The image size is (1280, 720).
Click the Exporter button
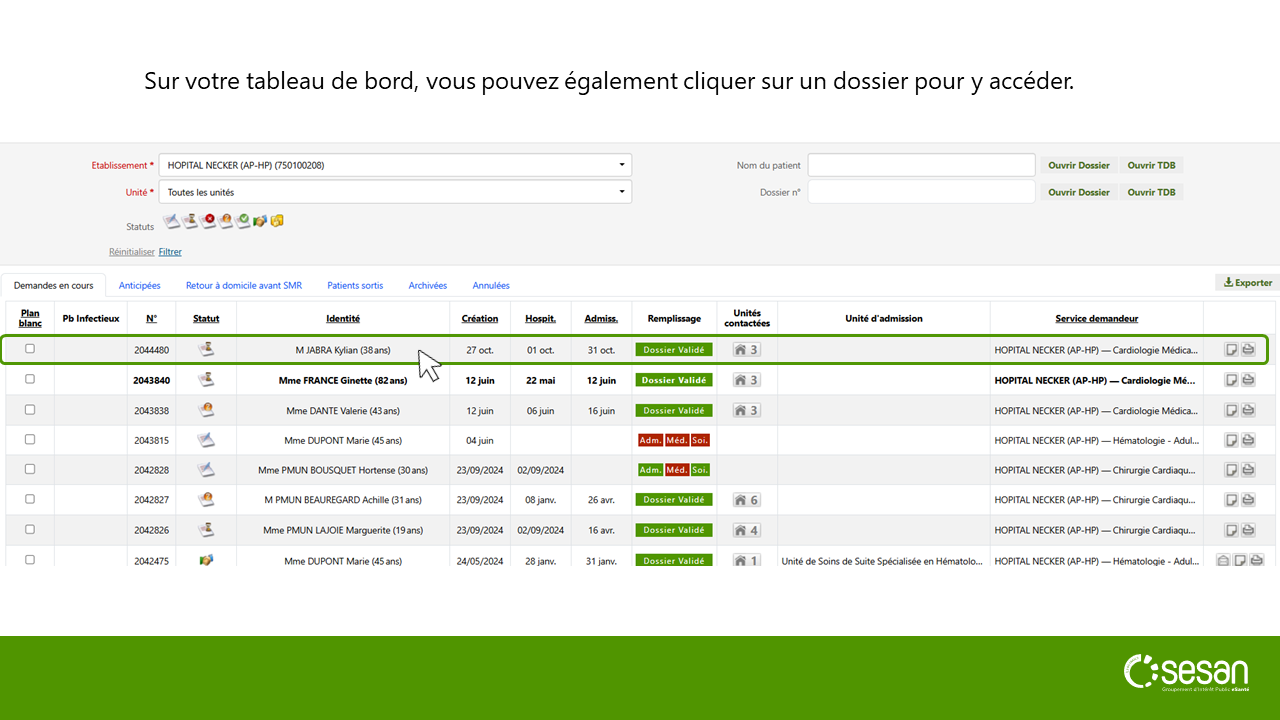(1247, 283)
